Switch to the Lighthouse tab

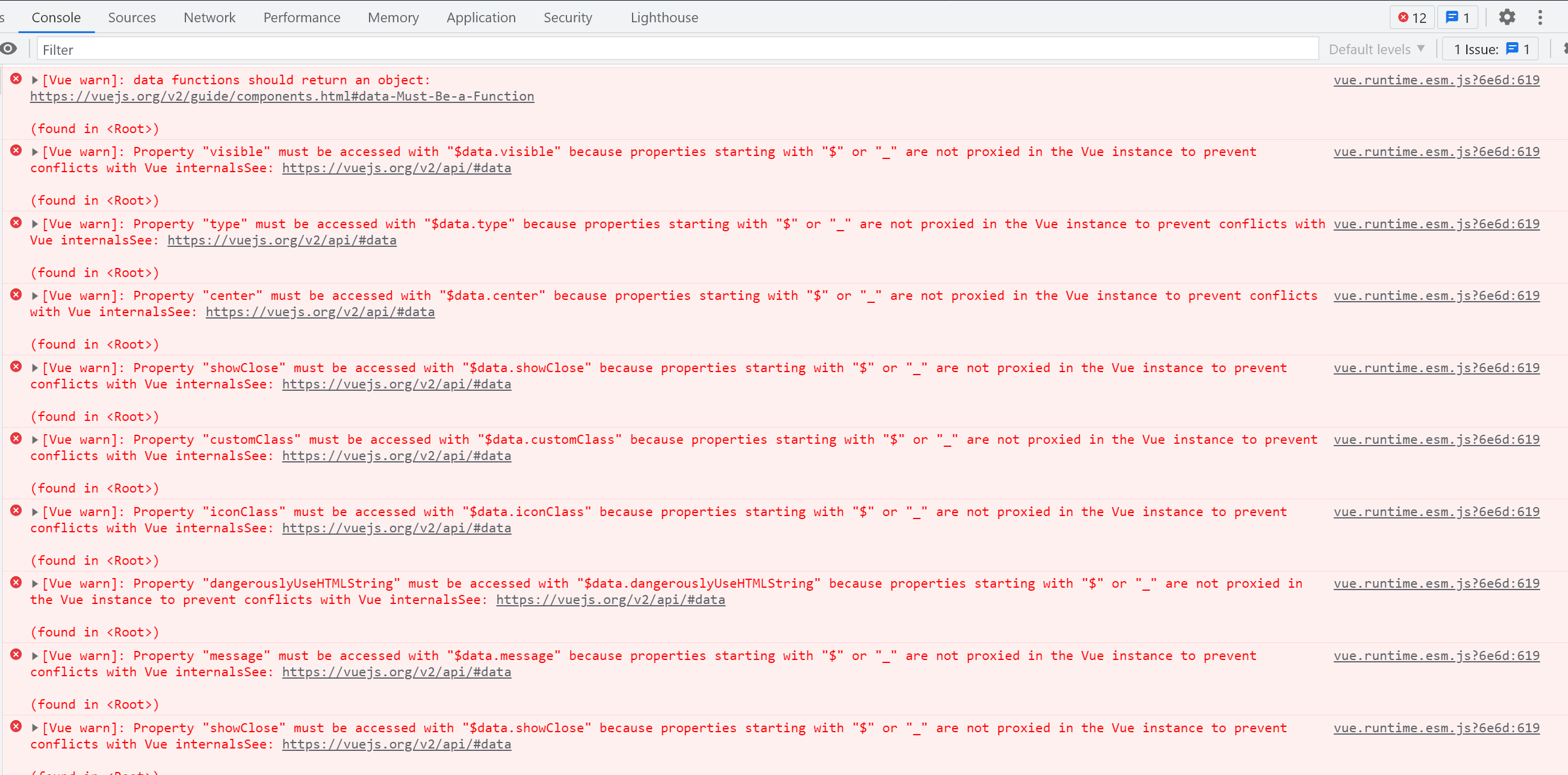coord(663,17)
